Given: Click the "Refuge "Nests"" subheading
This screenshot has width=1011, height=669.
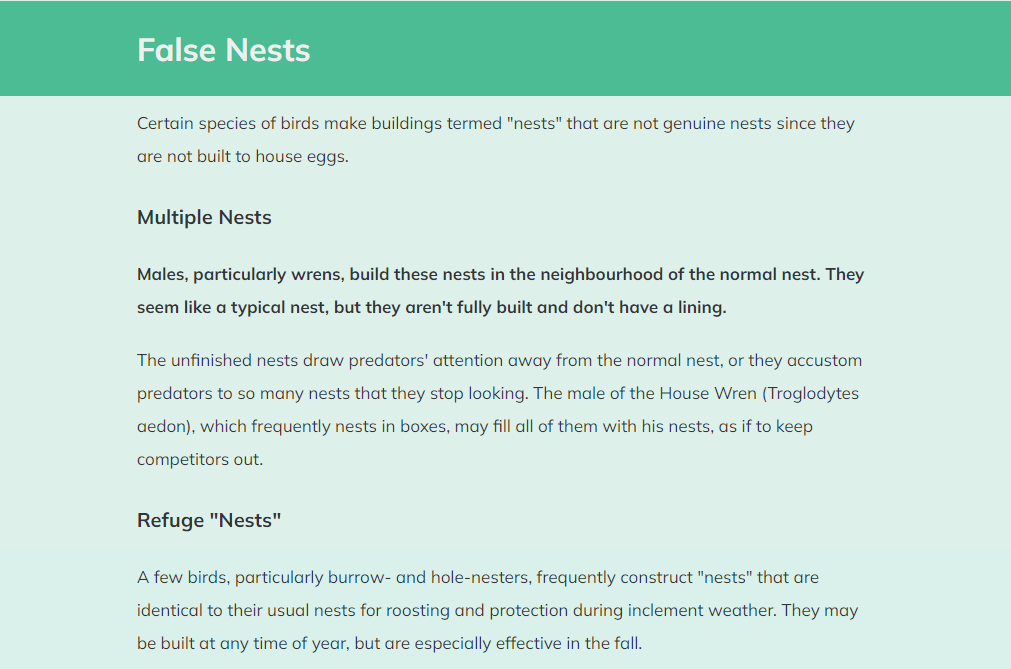Looking at the screenshot, I should tap(209, 521).
